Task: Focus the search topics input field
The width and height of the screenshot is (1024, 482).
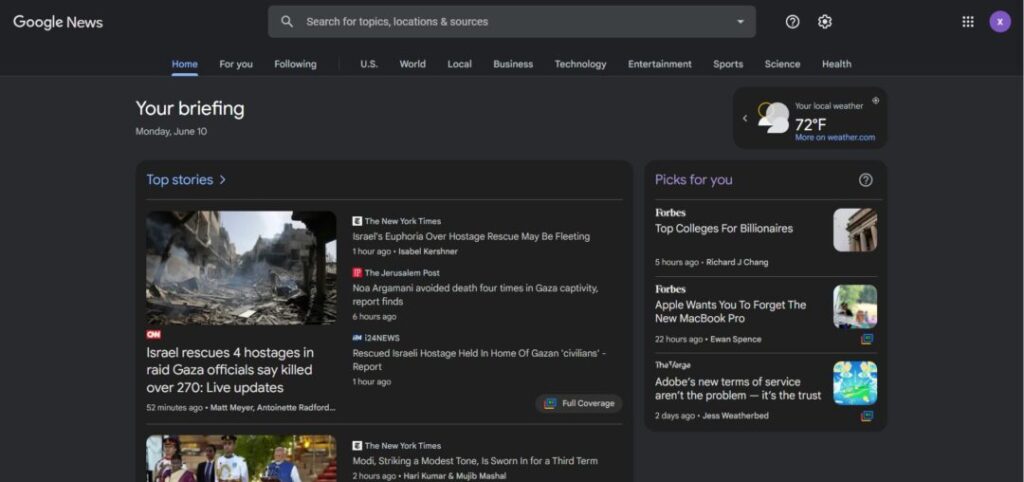Action: [x=511, y=22]
